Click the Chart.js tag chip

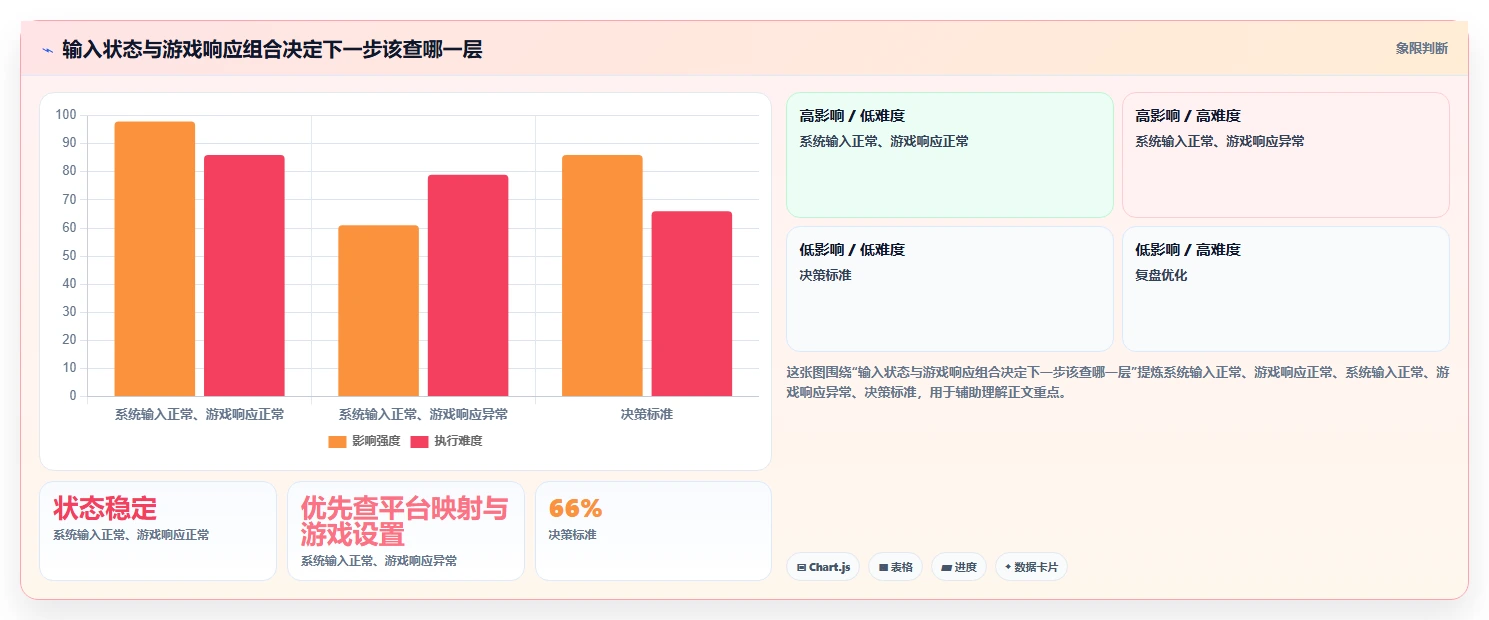[823, 567]
